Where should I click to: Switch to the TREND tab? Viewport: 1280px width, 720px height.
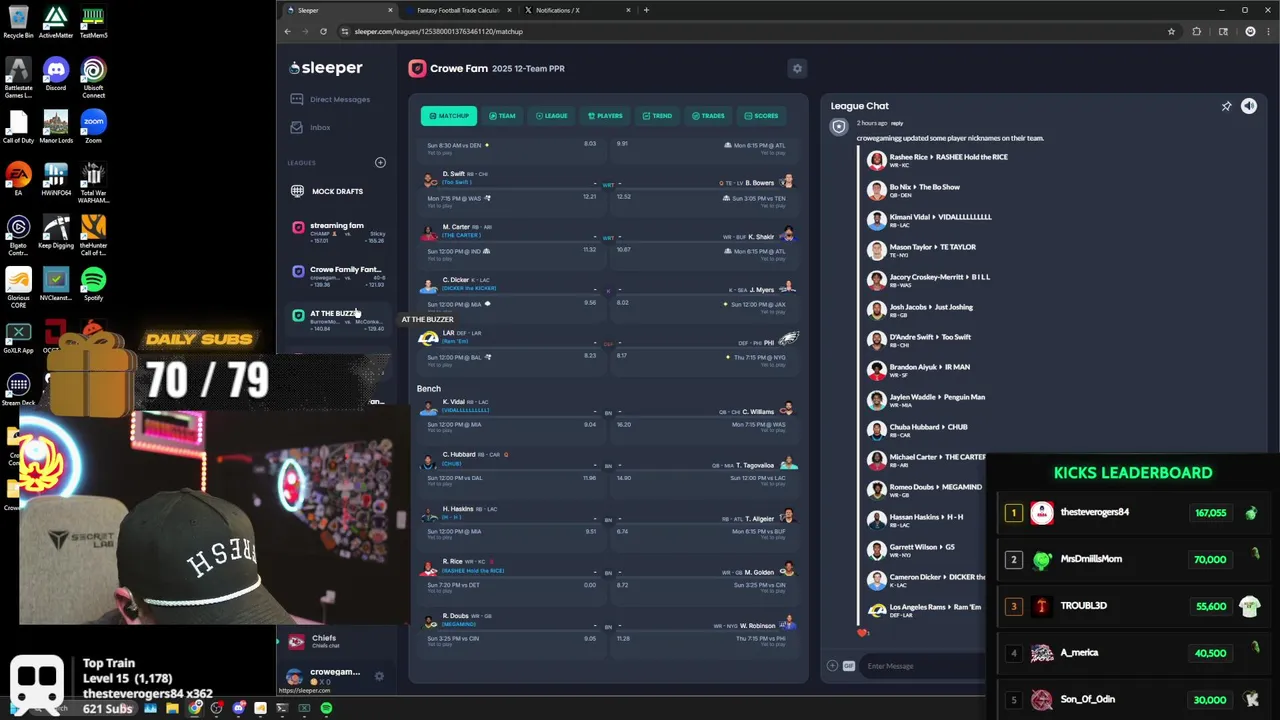[657, 116]
